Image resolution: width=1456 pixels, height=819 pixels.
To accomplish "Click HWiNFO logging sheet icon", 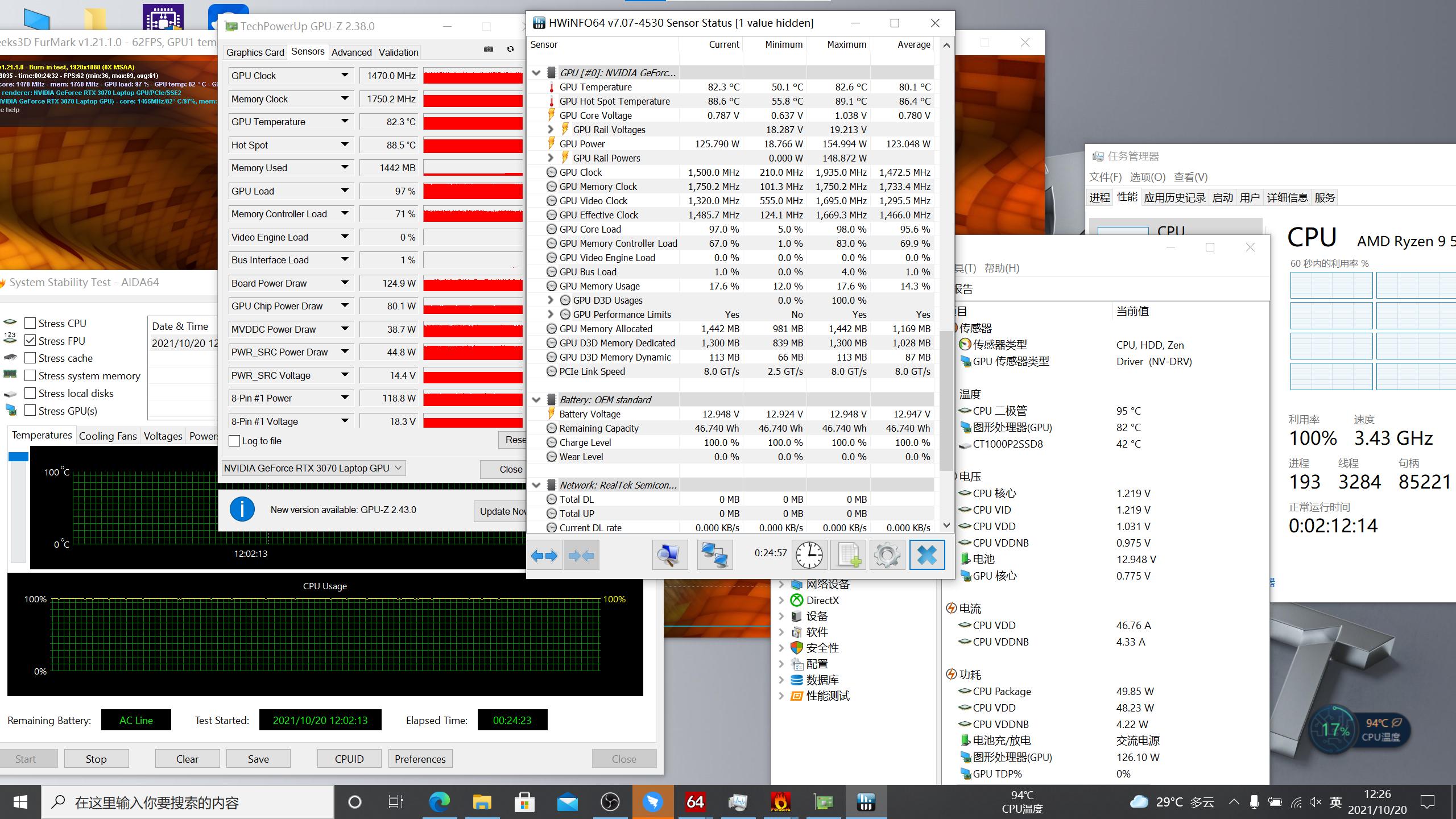I will coord(848,555).
